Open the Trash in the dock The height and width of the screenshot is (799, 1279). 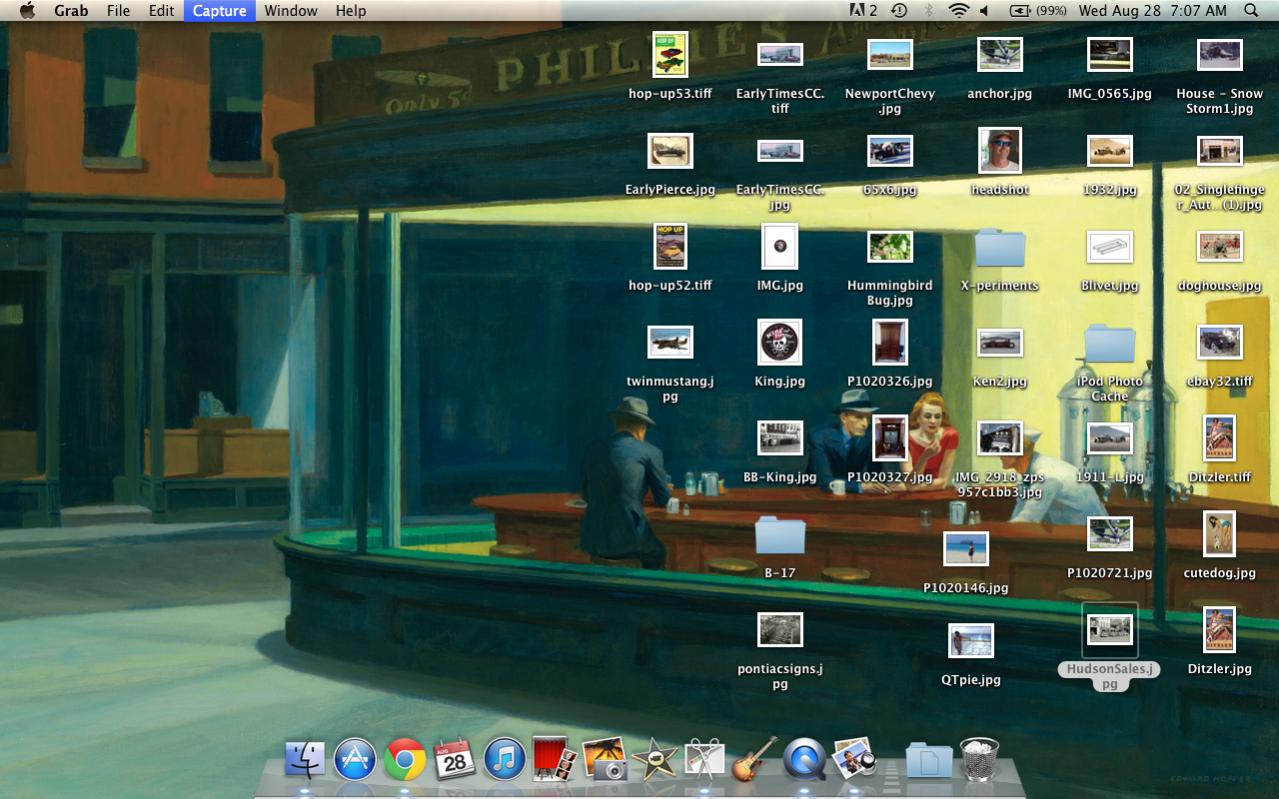click(x=979, y=760)
